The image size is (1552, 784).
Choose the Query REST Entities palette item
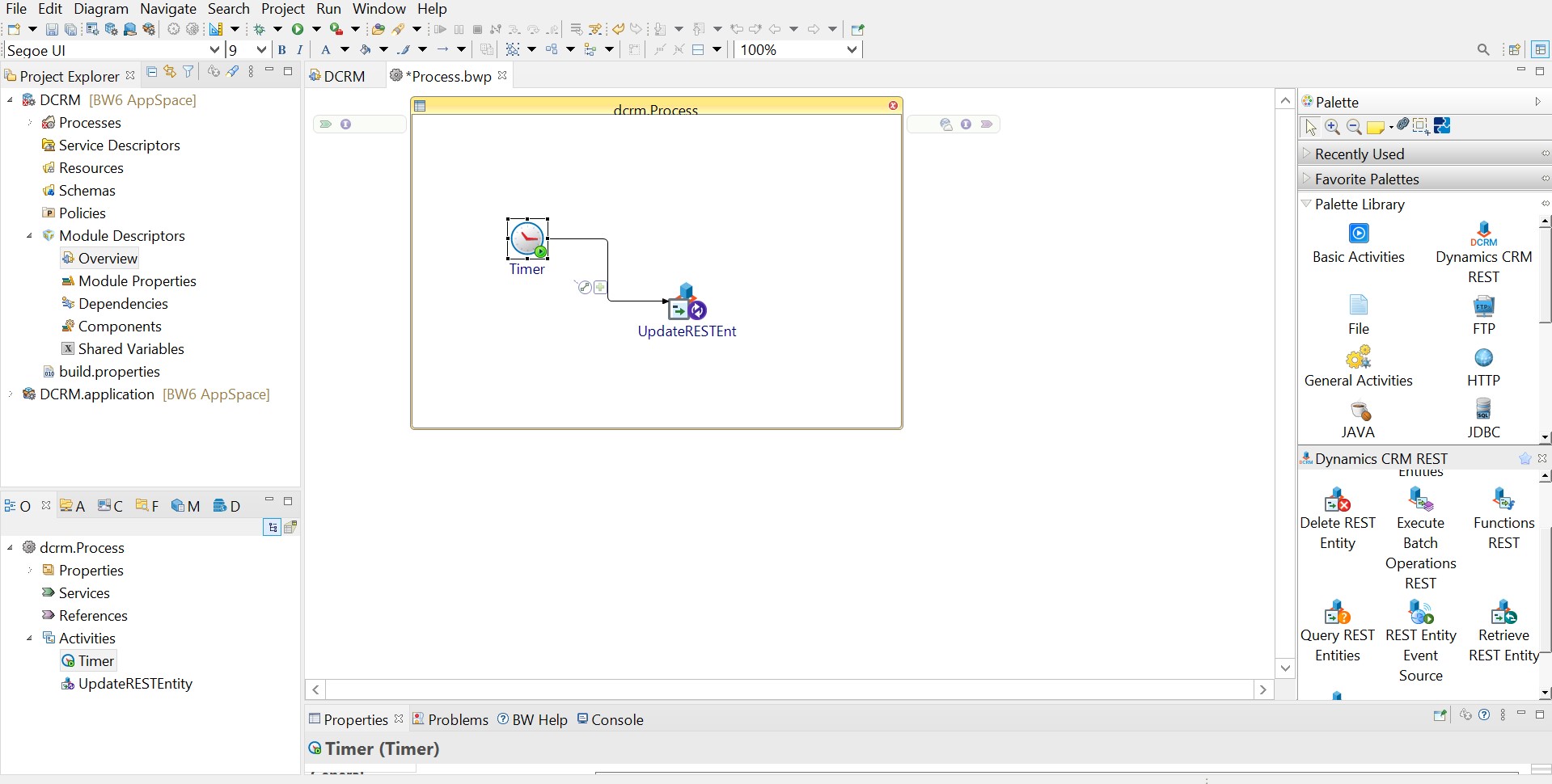point(1337,612)
